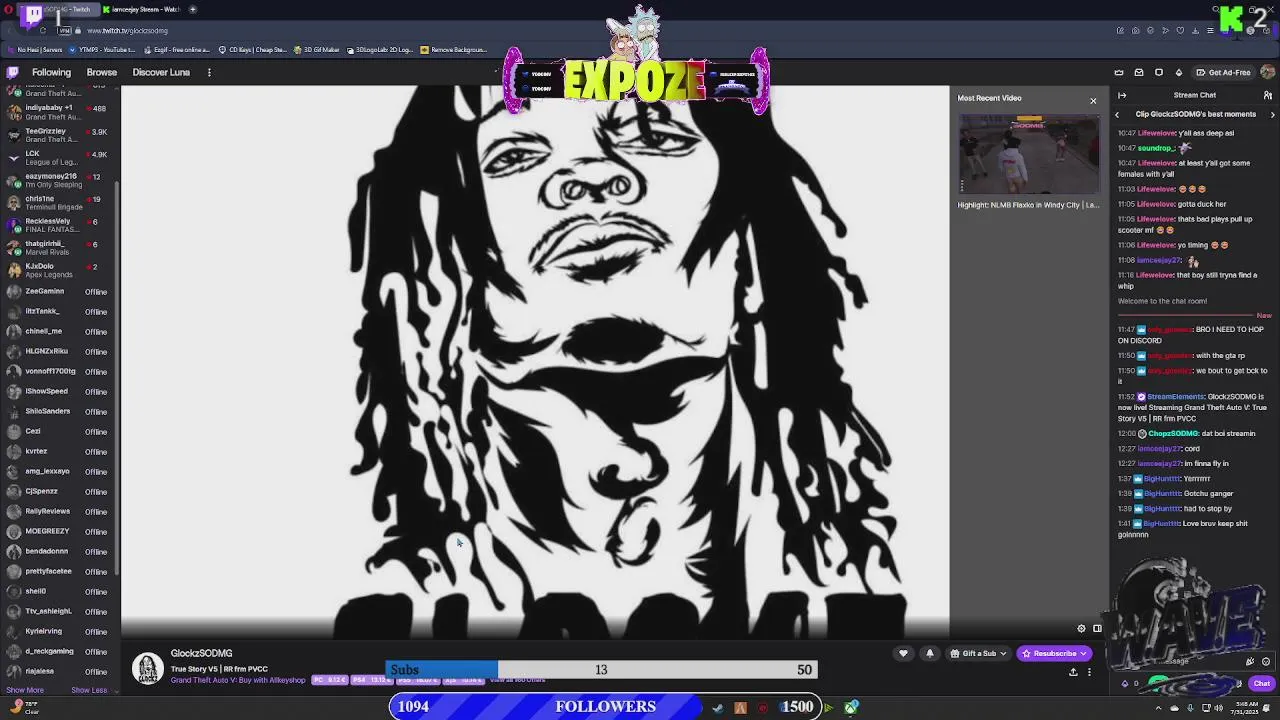Viewport: 1280px width, 720px height.
Task: Click the share arrow icon under video
Action: click(1073, 672)
